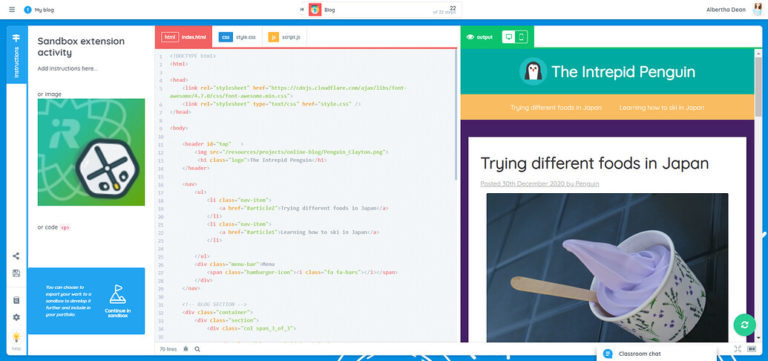Open the settings gear in sidebar

pyautogui.click(x=16, y=317)
